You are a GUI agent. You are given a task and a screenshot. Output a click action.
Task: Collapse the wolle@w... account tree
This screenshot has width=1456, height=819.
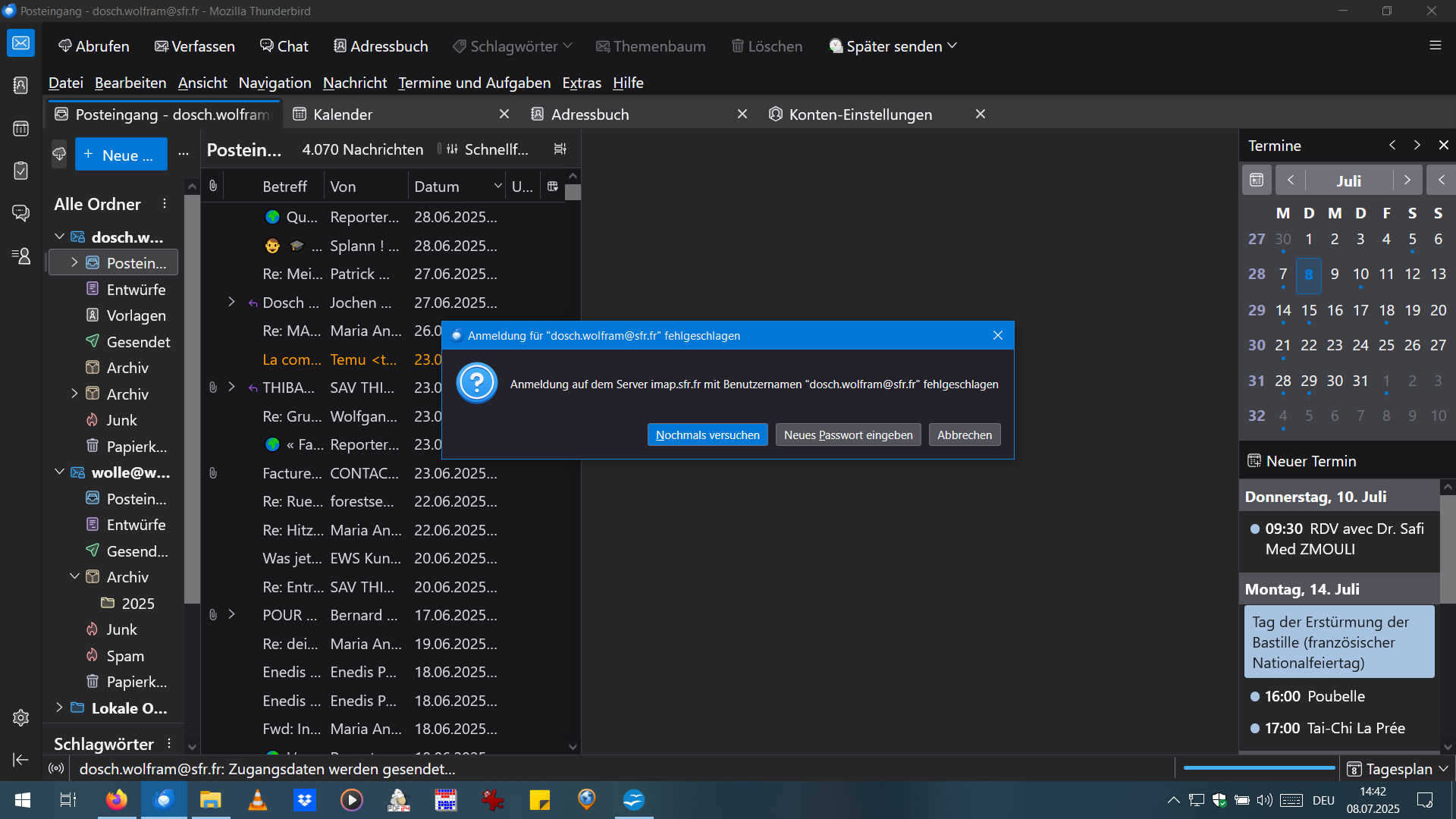[59, 472]
